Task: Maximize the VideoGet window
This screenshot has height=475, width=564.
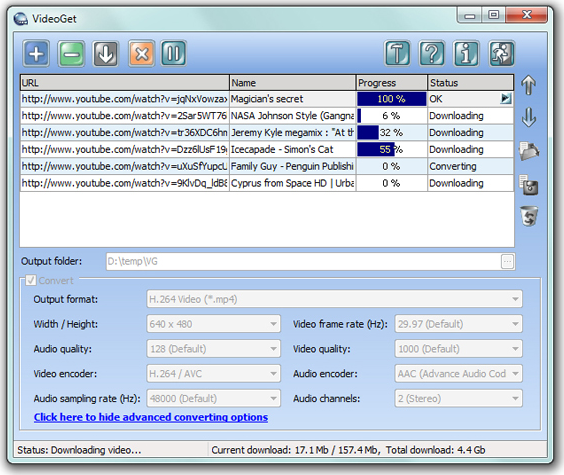Action: pos(494,15)
